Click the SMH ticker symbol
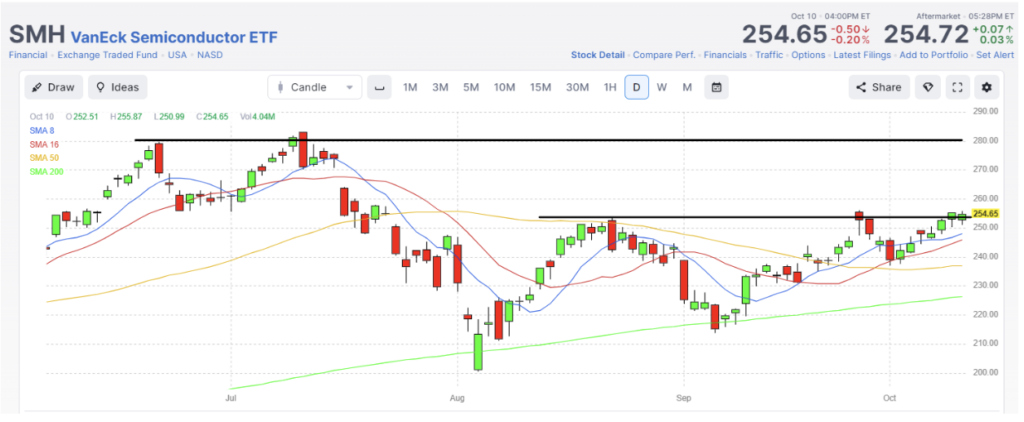 click(37, 35)
